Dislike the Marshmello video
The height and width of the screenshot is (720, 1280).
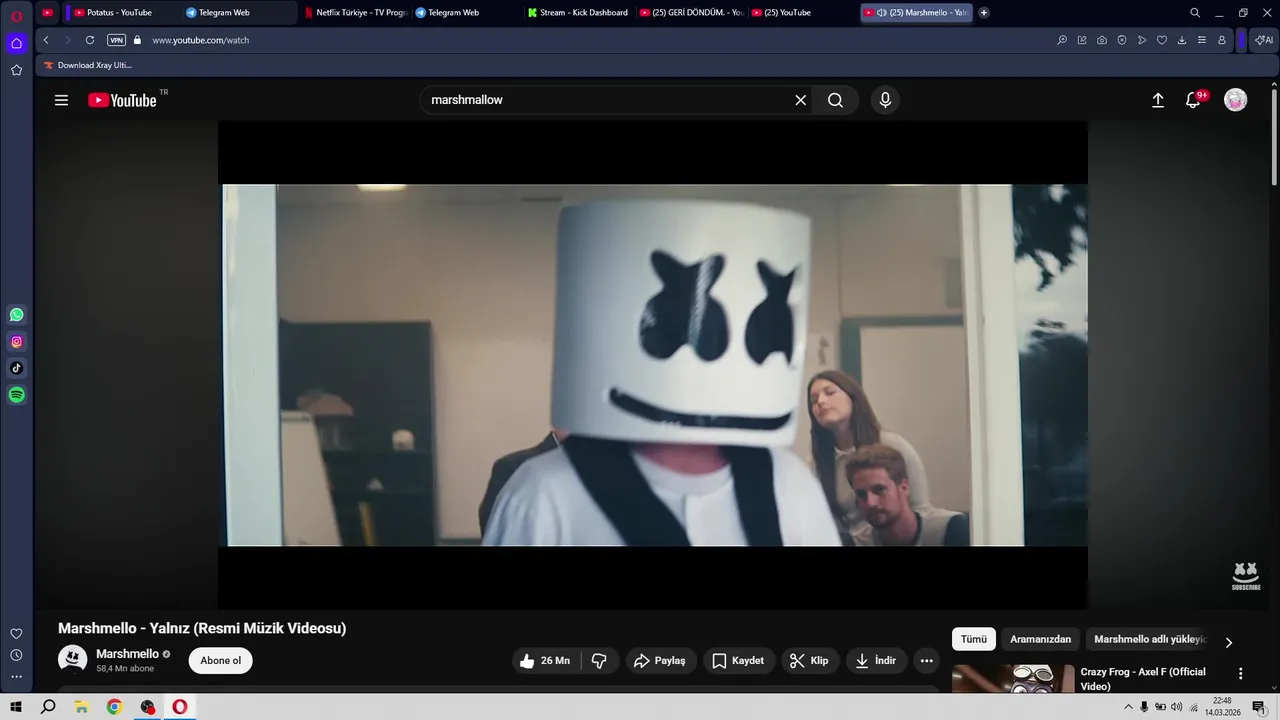pyautogui.click(x=599, y=661)
